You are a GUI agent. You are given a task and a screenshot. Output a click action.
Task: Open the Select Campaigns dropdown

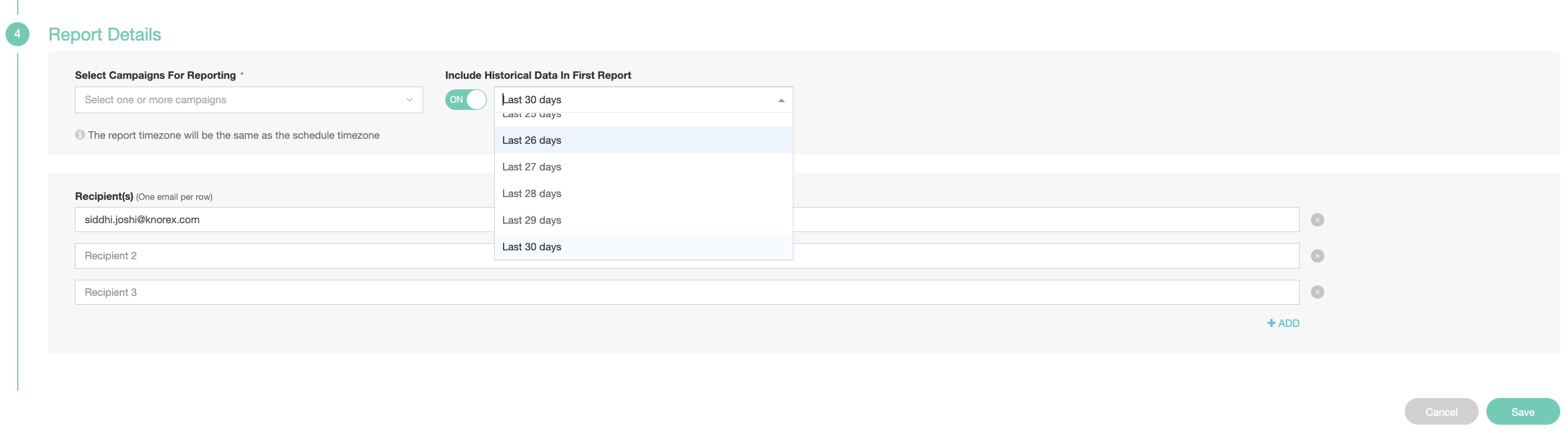[244, 100]
